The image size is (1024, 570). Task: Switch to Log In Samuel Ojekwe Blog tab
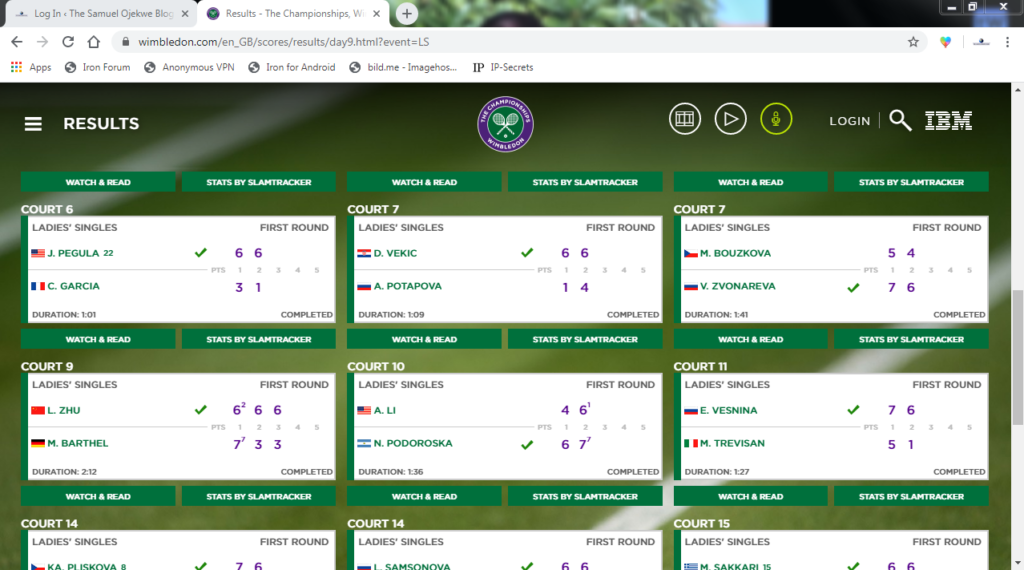click(99, 14)
